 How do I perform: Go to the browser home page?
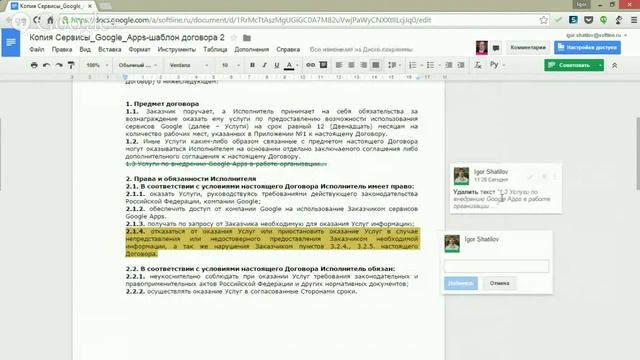tap(50, 20)
